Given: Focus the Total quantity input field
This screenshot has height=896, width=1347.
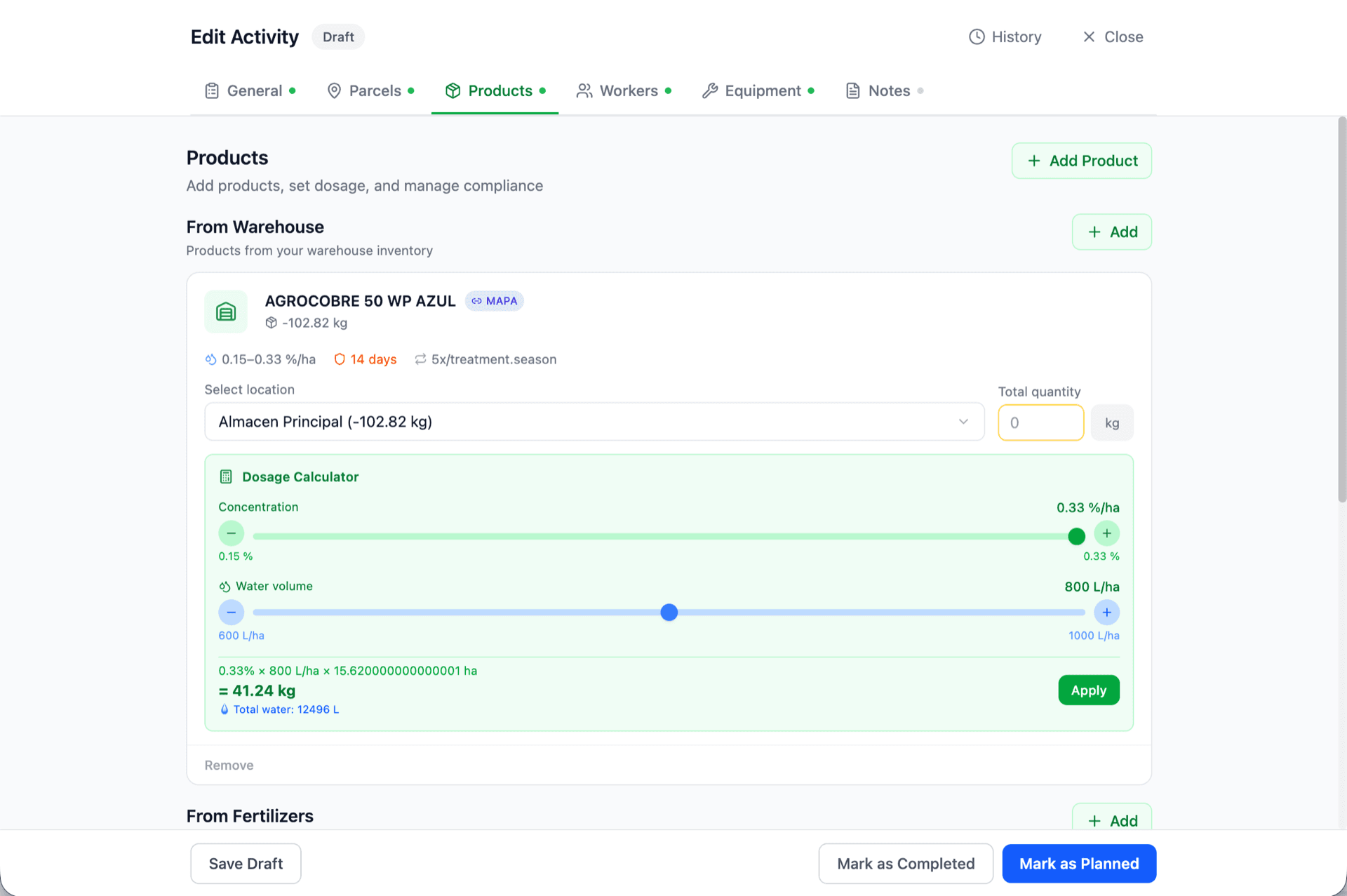Looking at the screenshot, I should [1040, 423].
